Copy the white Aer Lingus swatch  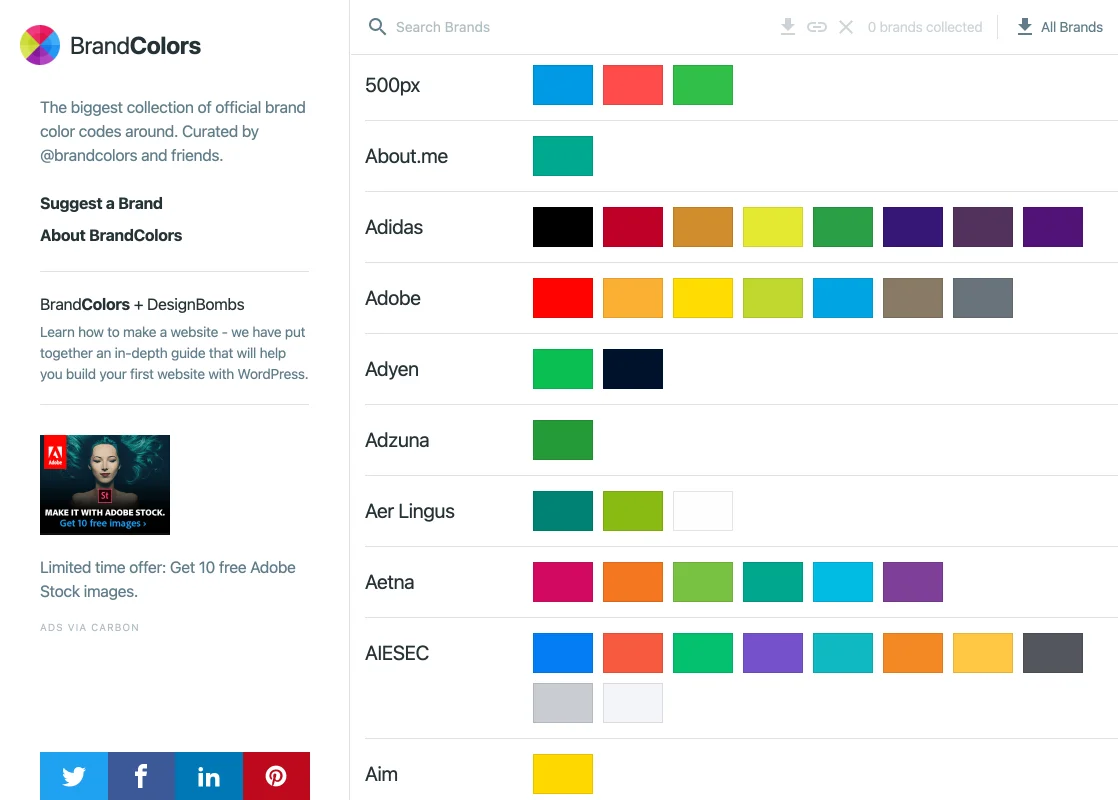702,511
